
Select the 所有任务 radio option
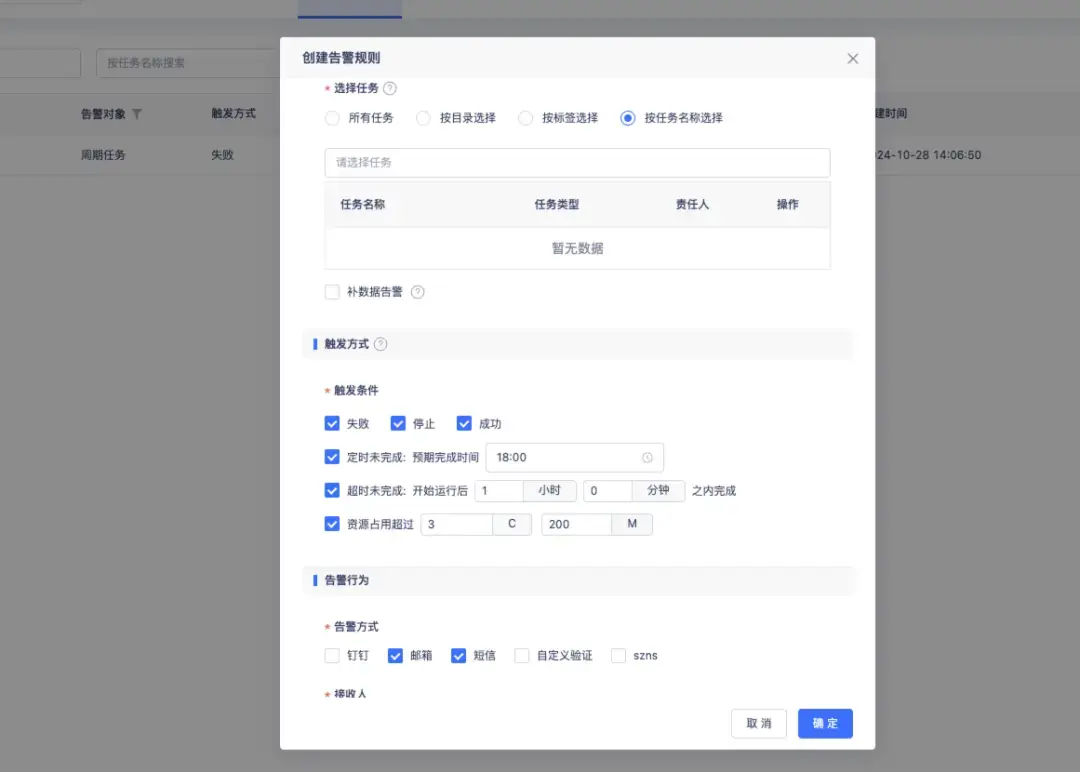332,118
